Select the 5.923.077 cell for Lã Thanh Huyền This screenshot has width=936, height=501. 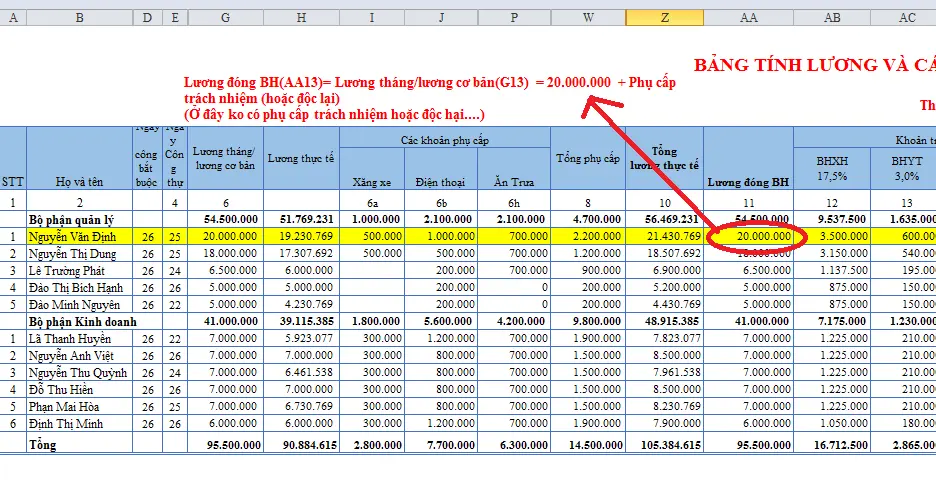click(301, 339)
